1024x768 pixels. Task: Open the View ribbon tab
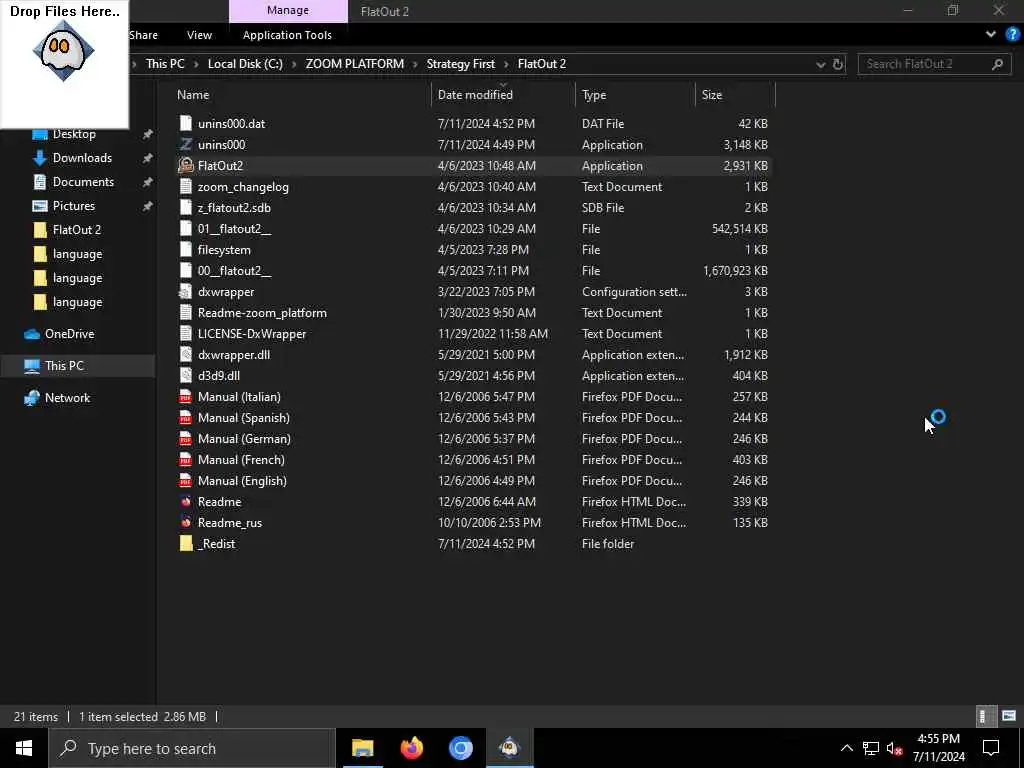click(199, 35)
